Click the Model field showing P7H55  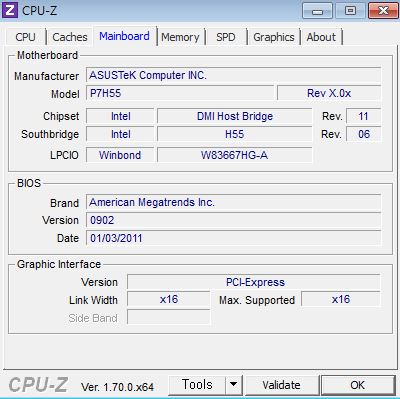(x=180, y=93)
